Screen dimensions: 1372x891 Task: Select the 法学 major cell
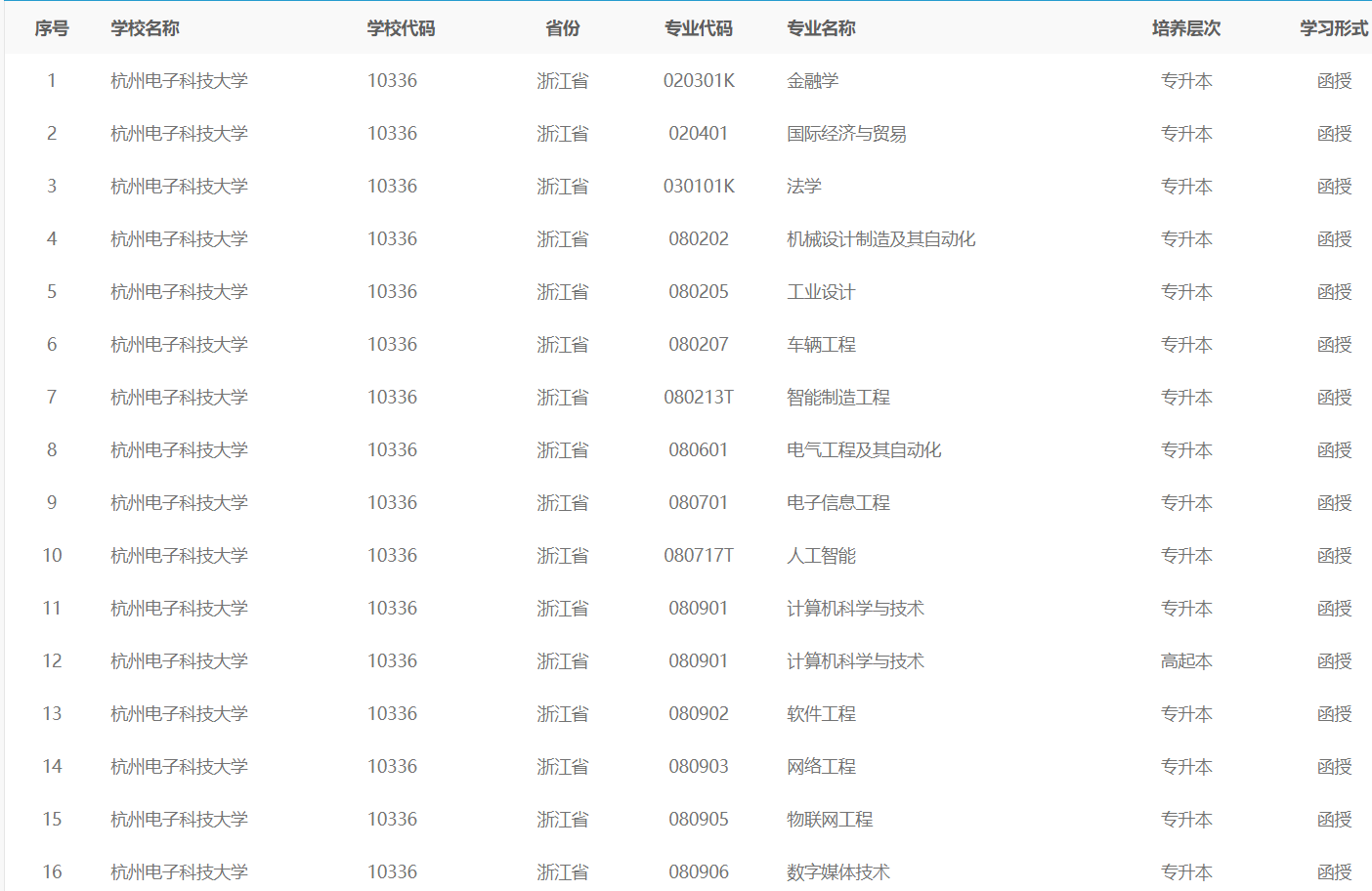pyautogui.click(x=804, y=187)
